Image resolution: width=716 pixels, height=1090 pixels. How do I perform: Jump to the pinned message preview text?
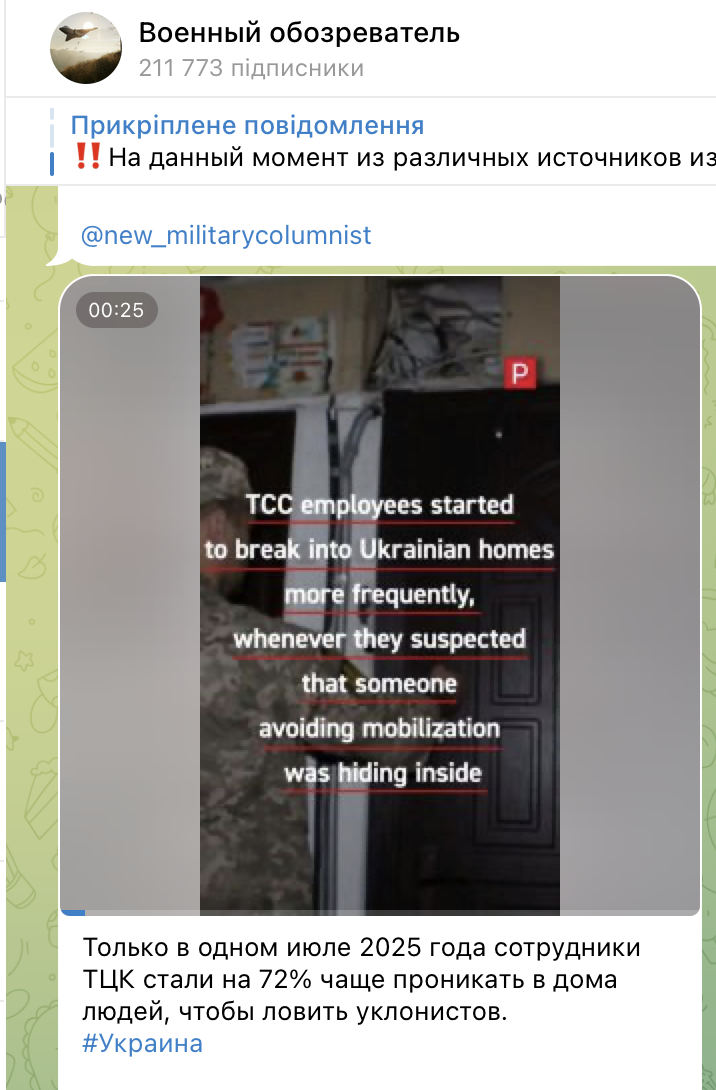pos(412,158)
